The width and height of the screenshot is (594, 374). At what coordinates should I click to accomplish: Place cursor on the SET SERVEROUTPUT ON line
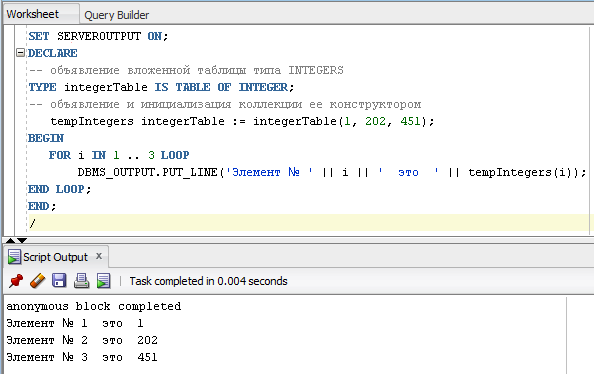98,36
